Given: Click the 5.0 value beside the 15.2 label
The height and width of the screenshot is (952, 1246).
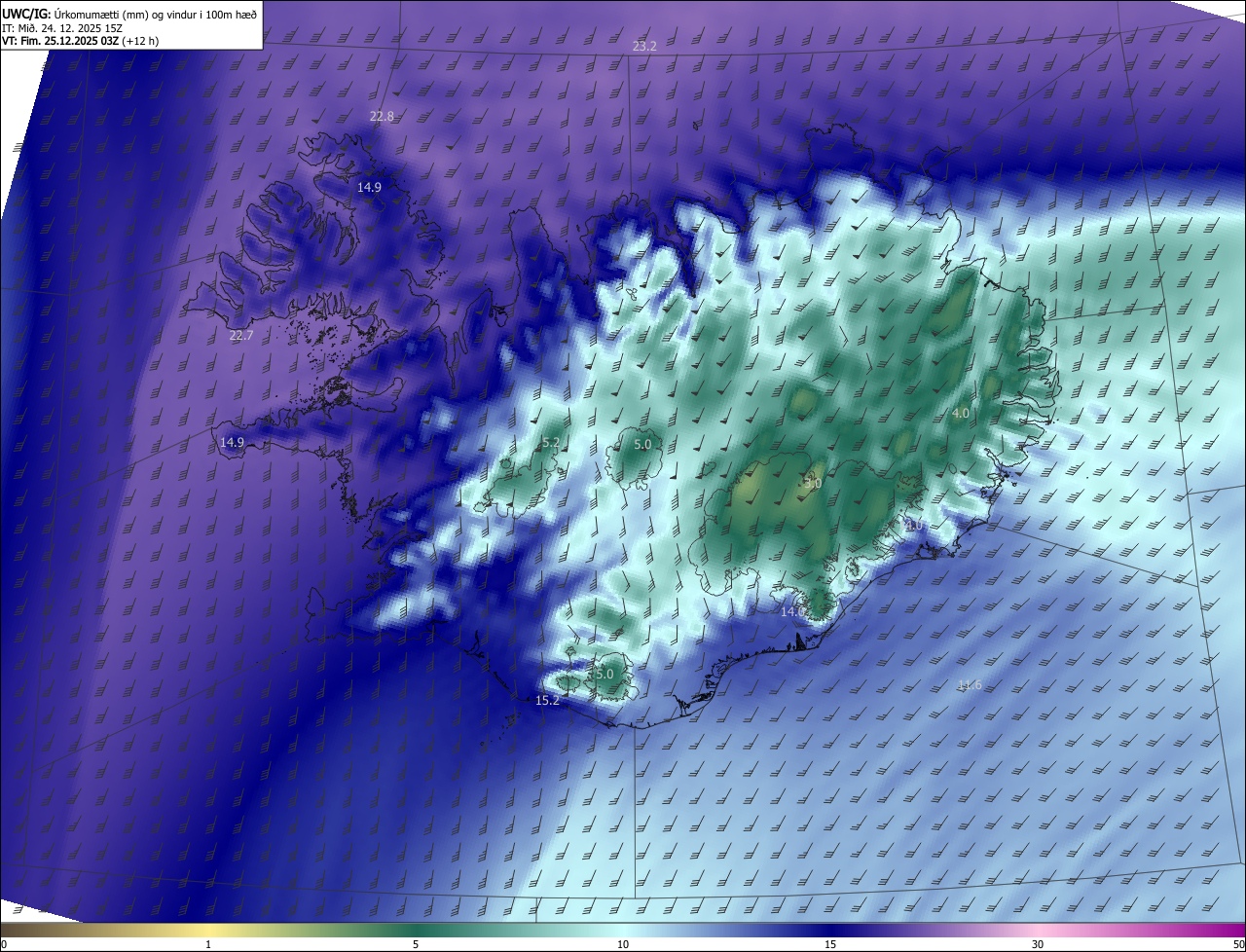Looking at the screenshot, I should [604, 675].
